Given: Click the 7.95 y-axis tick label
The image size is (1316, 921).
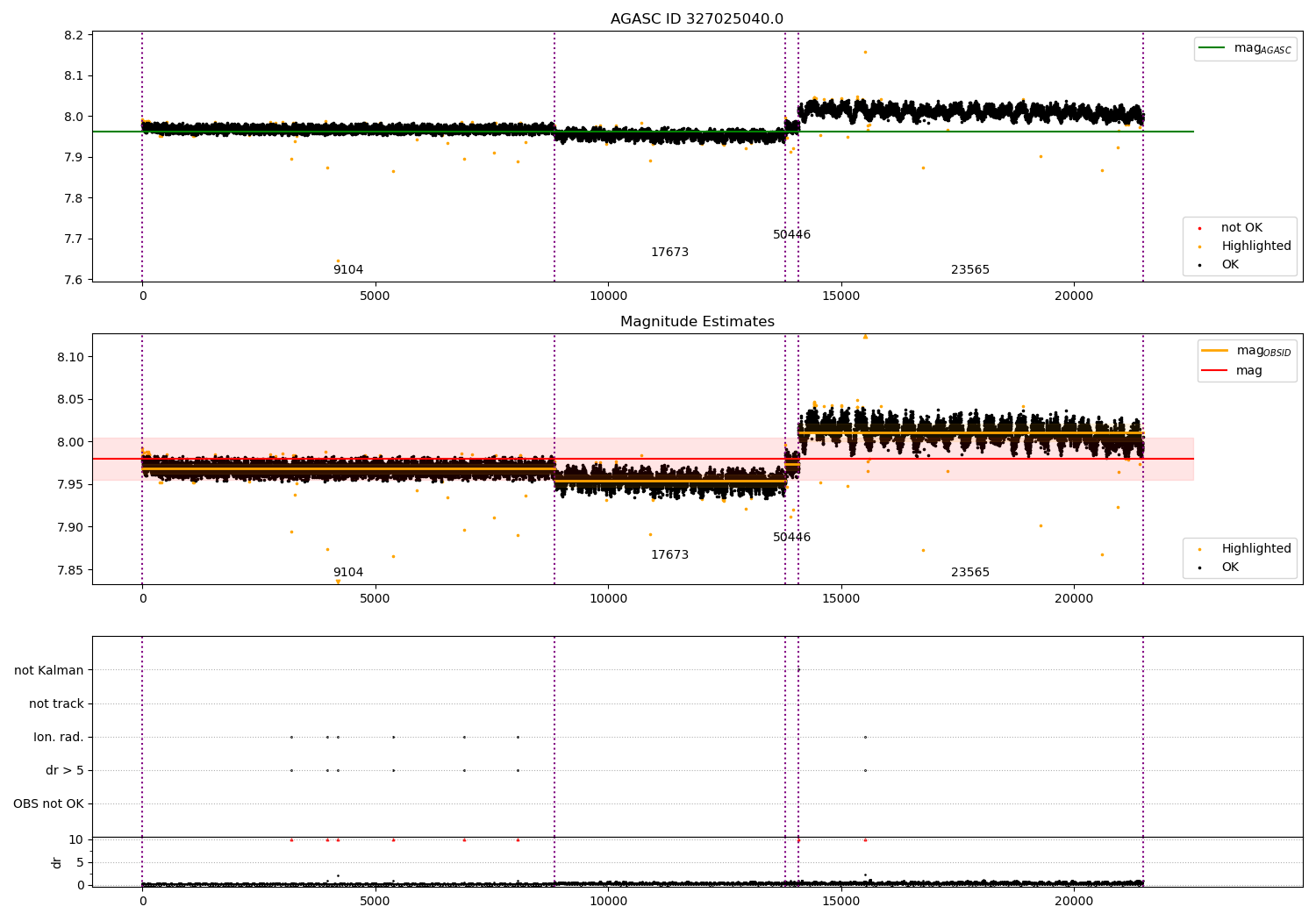Looking at the screenshot, I should coord(70,485).
